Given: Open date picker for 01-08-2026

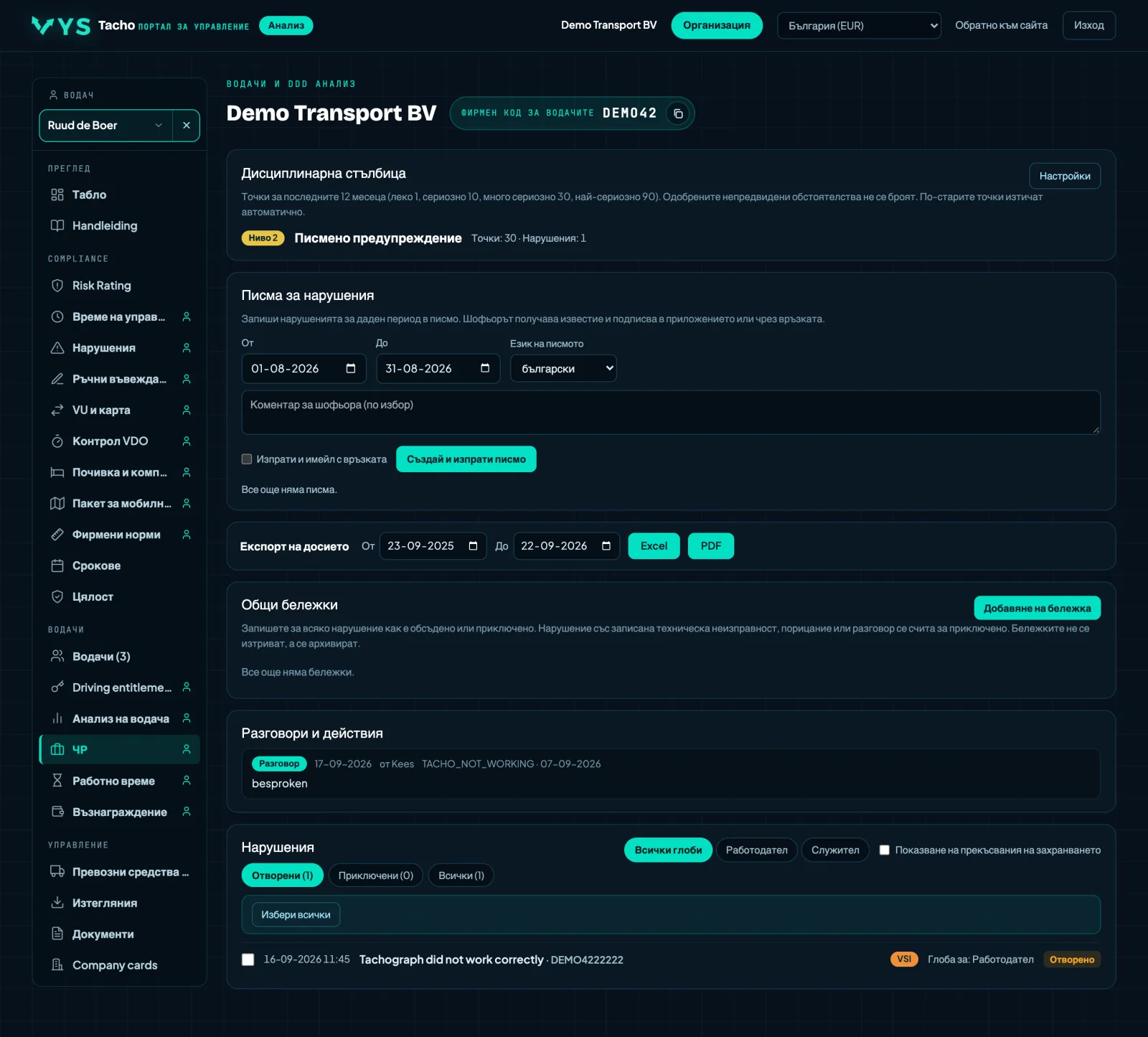Looking at the screenshot, I should click(x=351, y=368).
